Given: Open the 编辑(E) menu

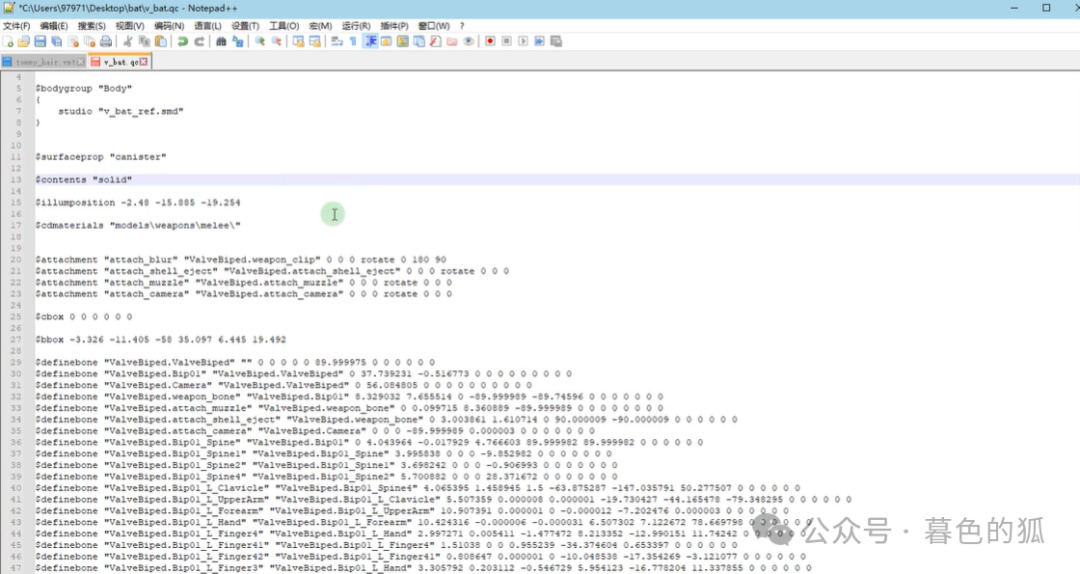Looking at the screenshot, I should pyautogui.click(x=54, y=26).
